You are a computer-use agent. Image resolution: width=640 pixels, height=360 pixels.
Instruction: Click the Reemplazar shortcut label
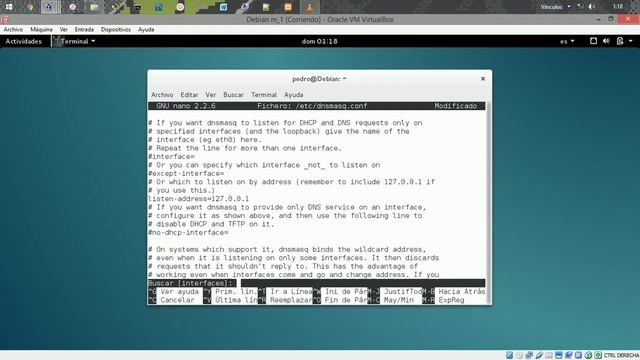pyautogui.click(x=291, y=300)
